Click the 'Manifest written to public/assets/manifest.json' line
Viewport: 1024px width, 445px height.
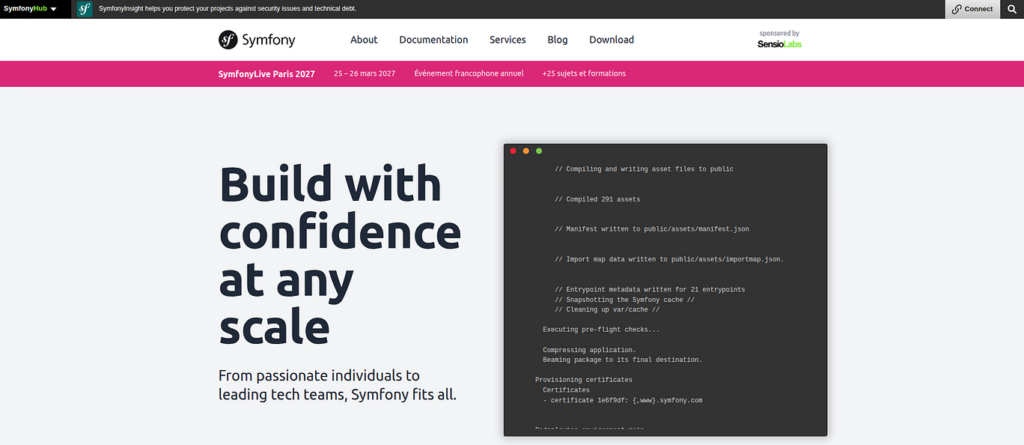coord(652,229)
